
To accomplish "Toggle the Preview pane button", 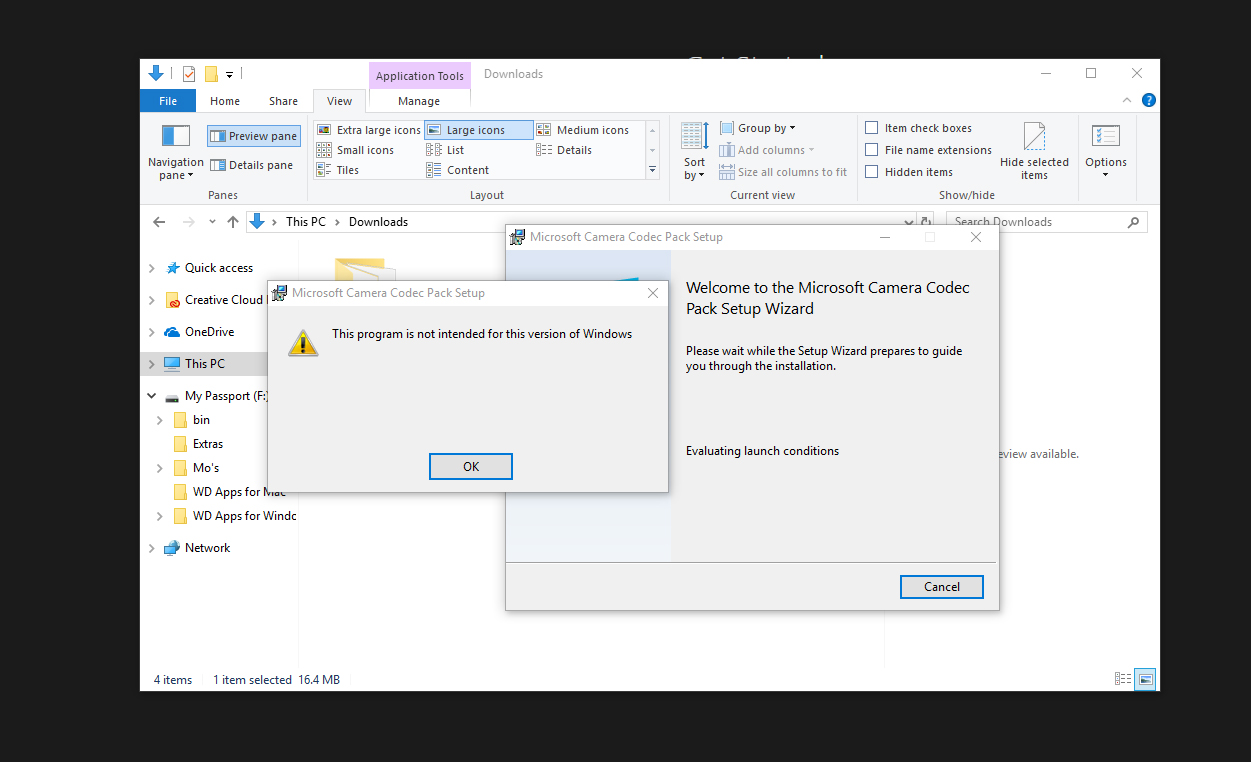I will (x=254, y=136).
